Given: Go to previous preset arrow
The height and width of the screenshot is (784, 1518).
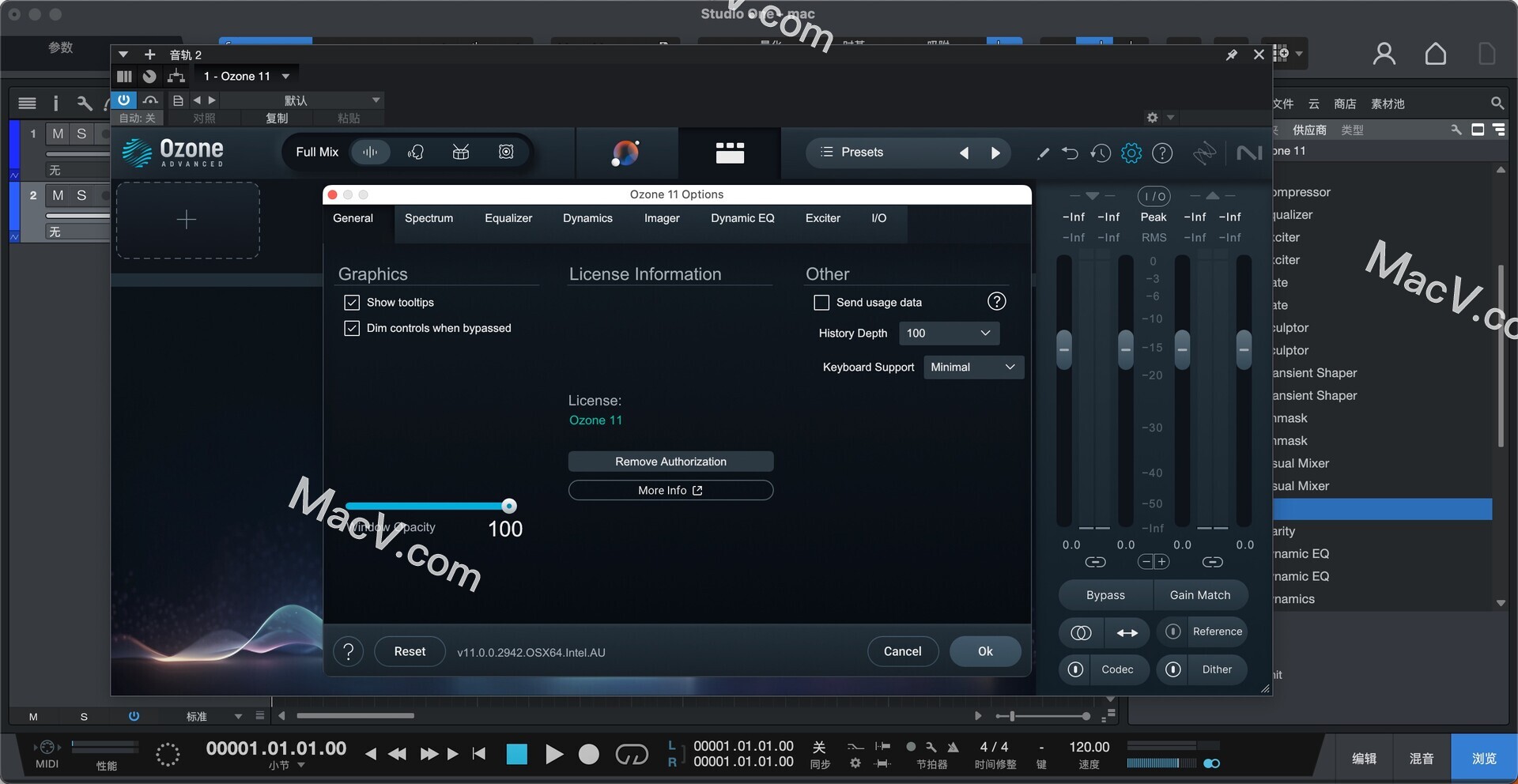Looking at the screenshot, I should 964,153.
